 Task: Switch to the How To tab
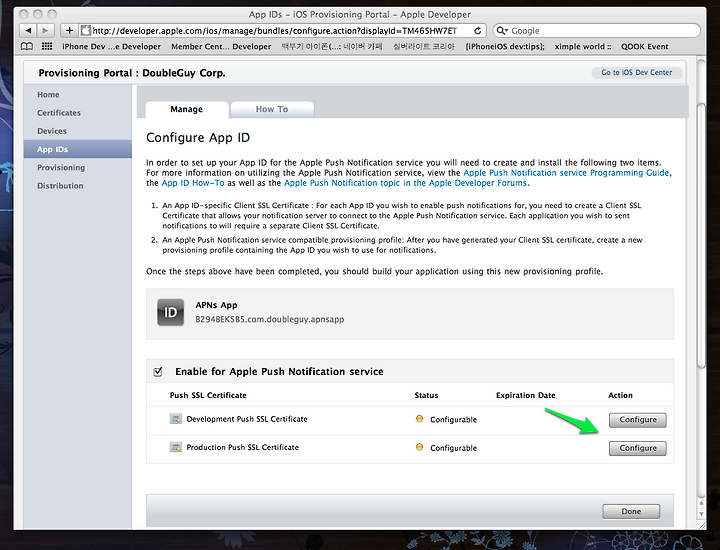click(x=272, y=109)
